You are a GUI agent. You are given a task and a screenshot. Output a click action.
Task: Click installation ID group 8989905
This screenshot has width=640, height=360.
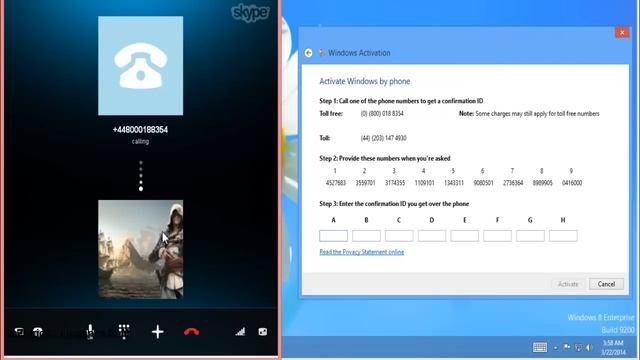tap(542, 183)
